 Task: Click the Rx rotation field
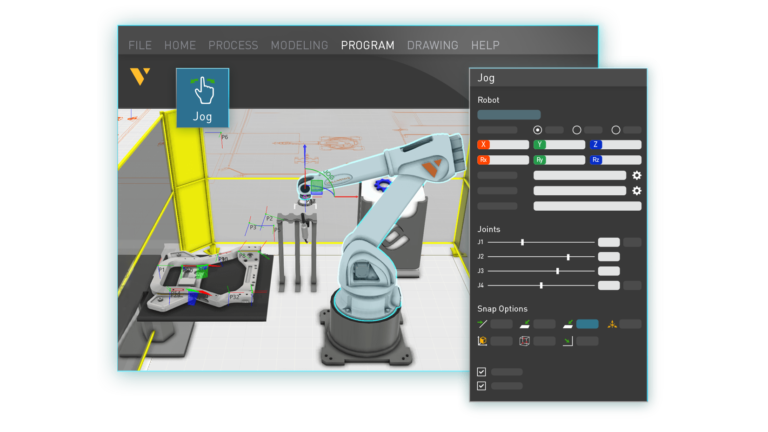pyautogui.click(x=503, y=160)
